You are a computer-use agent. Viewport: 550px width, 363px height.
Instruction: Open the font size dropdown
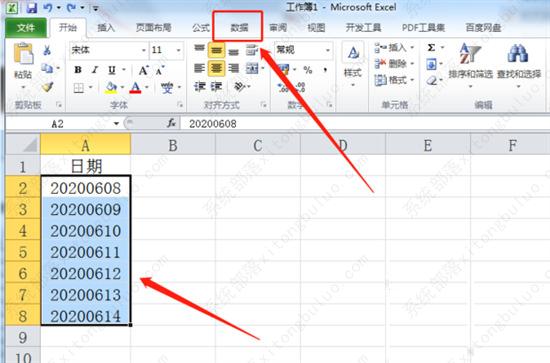point(179,50)
